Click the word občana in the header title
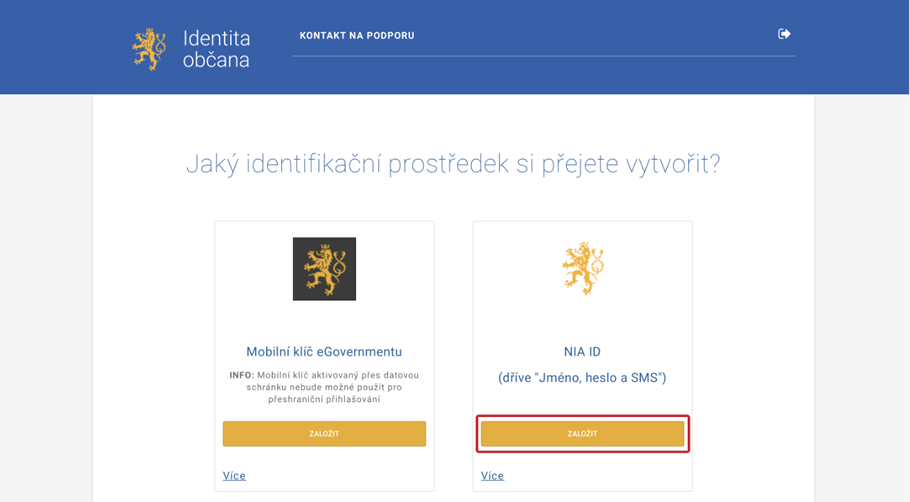910x502 pixels. (216, 60)
